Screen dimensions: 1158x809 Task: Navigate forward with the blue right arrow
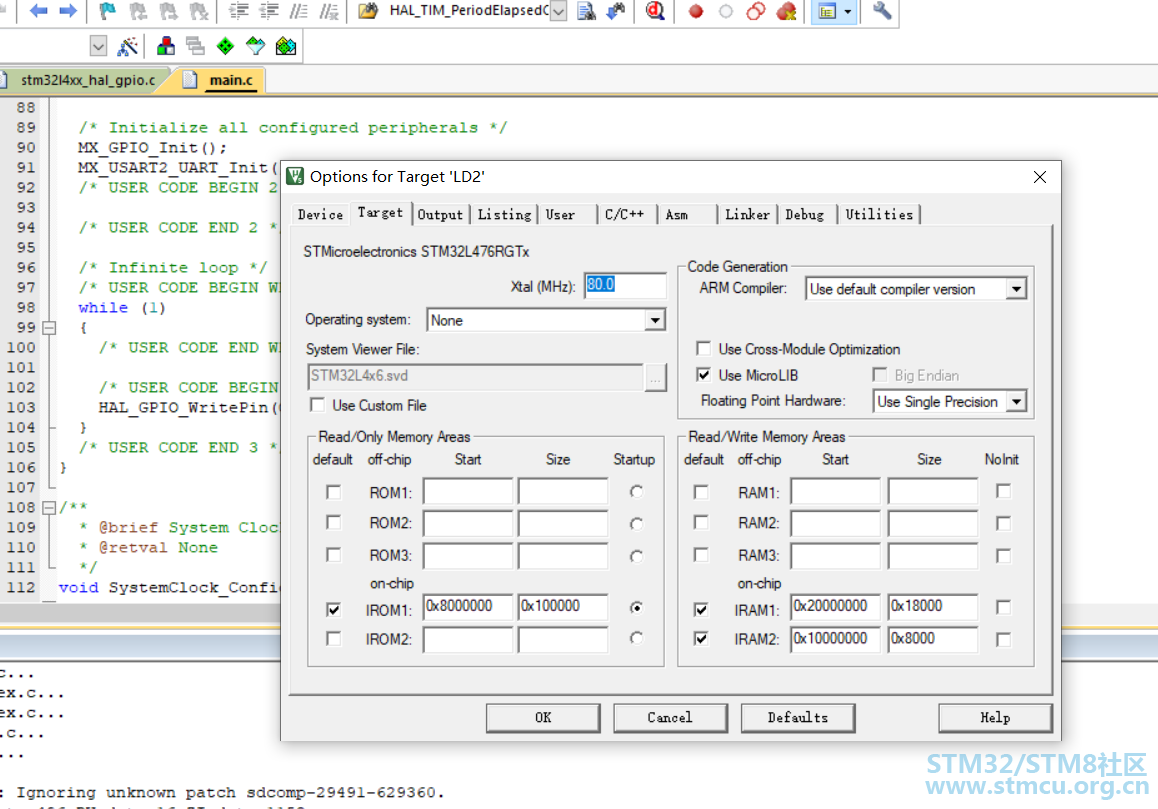tap(68, 11)
